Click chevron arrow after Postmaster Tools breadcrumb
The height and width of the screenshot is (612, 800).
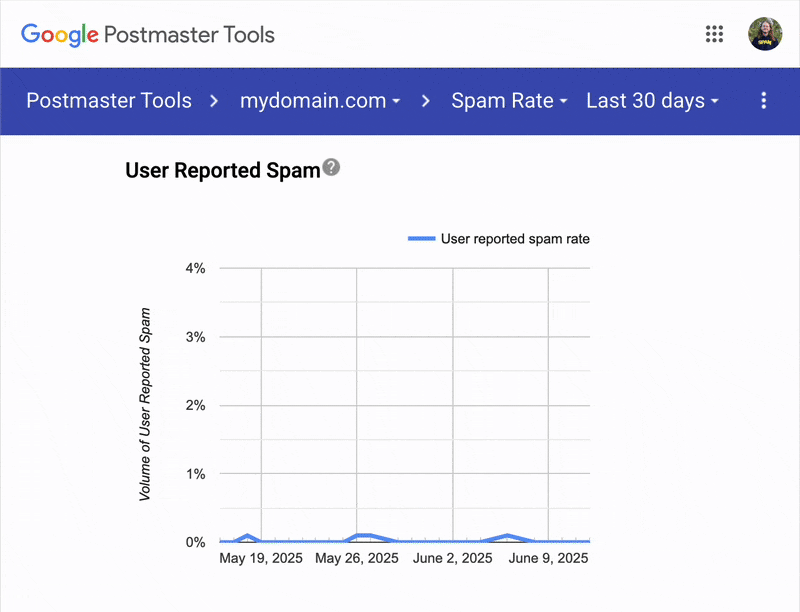(214, 101)
